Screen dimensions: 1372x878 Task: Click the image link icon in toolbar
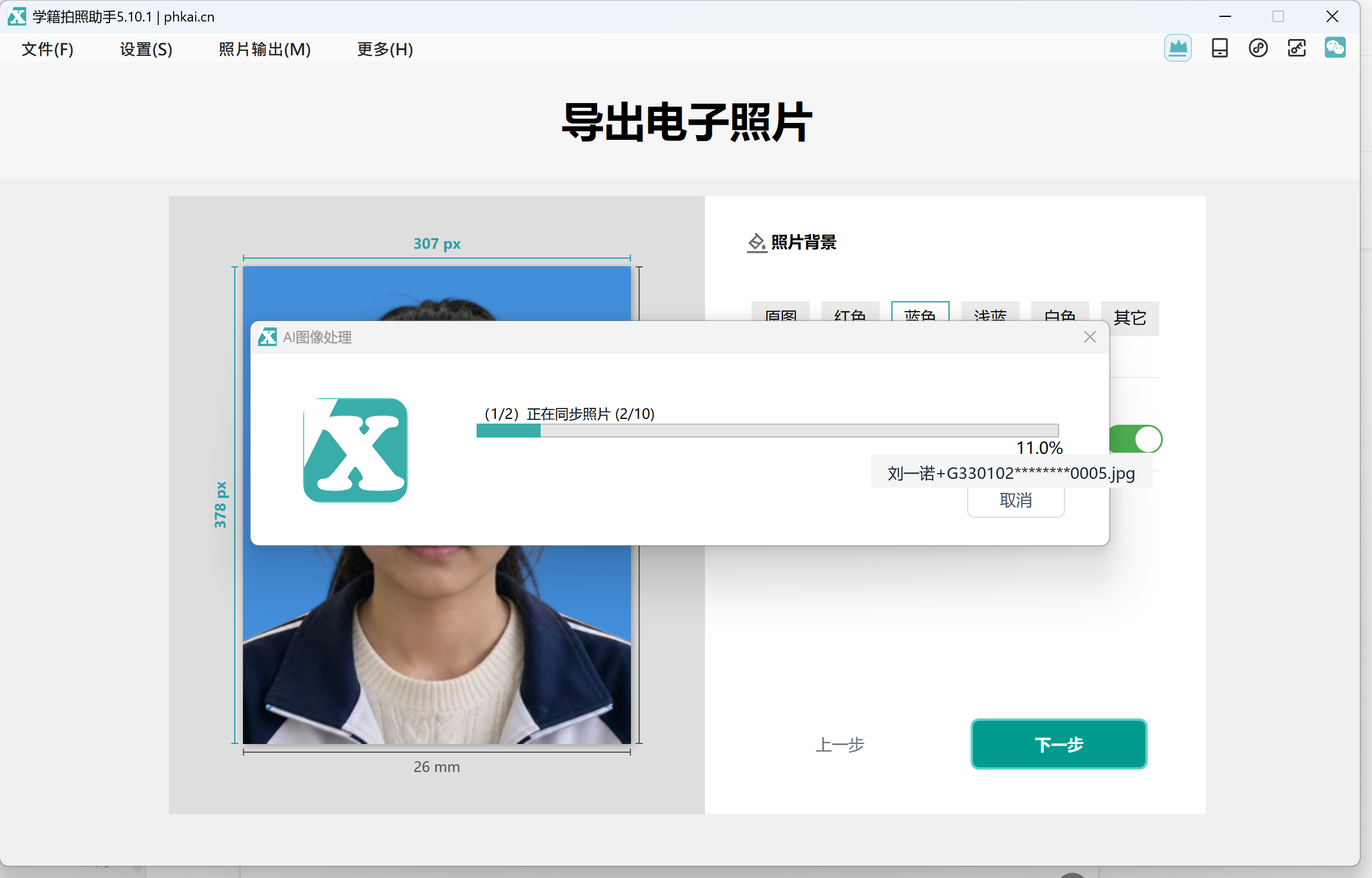coord(1296,48)
